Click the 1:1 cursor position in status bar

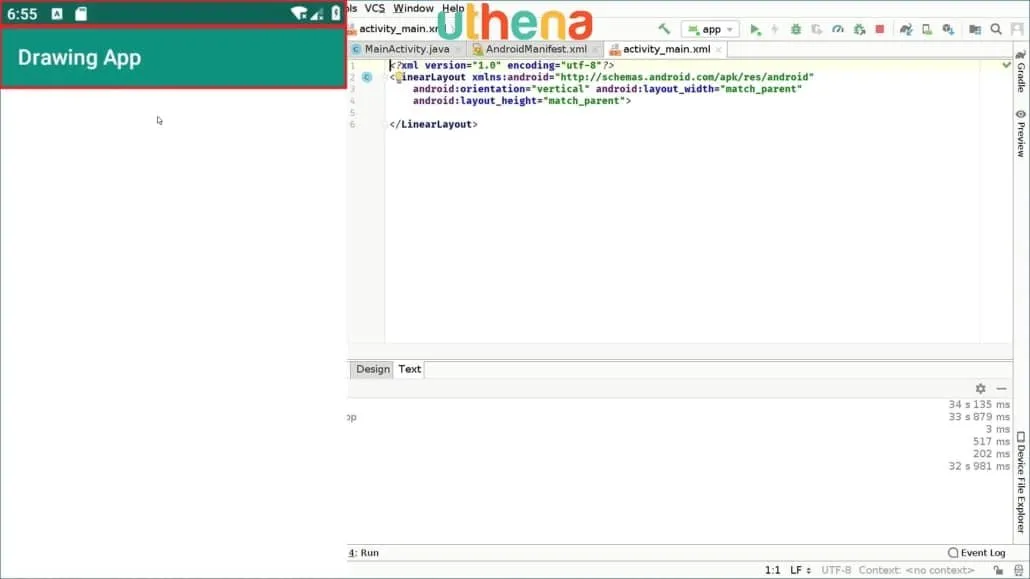[x=772, y=570]
